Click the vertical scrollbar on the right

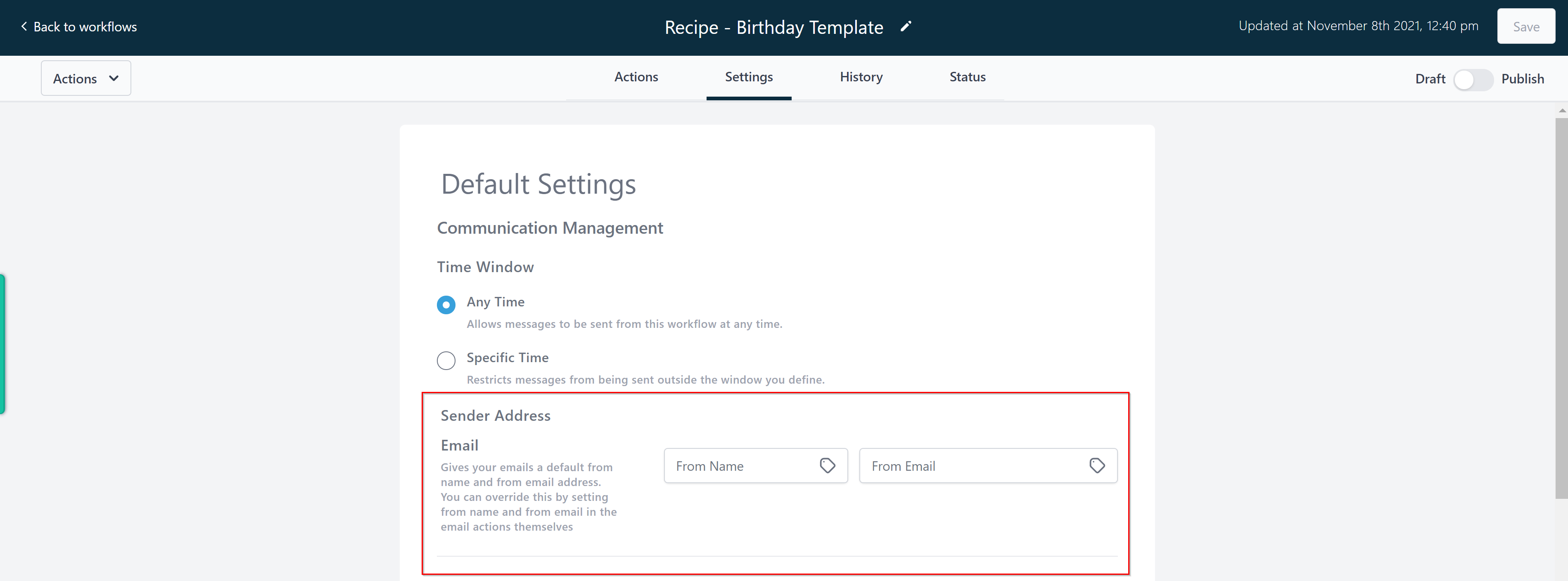[1561, 307]
